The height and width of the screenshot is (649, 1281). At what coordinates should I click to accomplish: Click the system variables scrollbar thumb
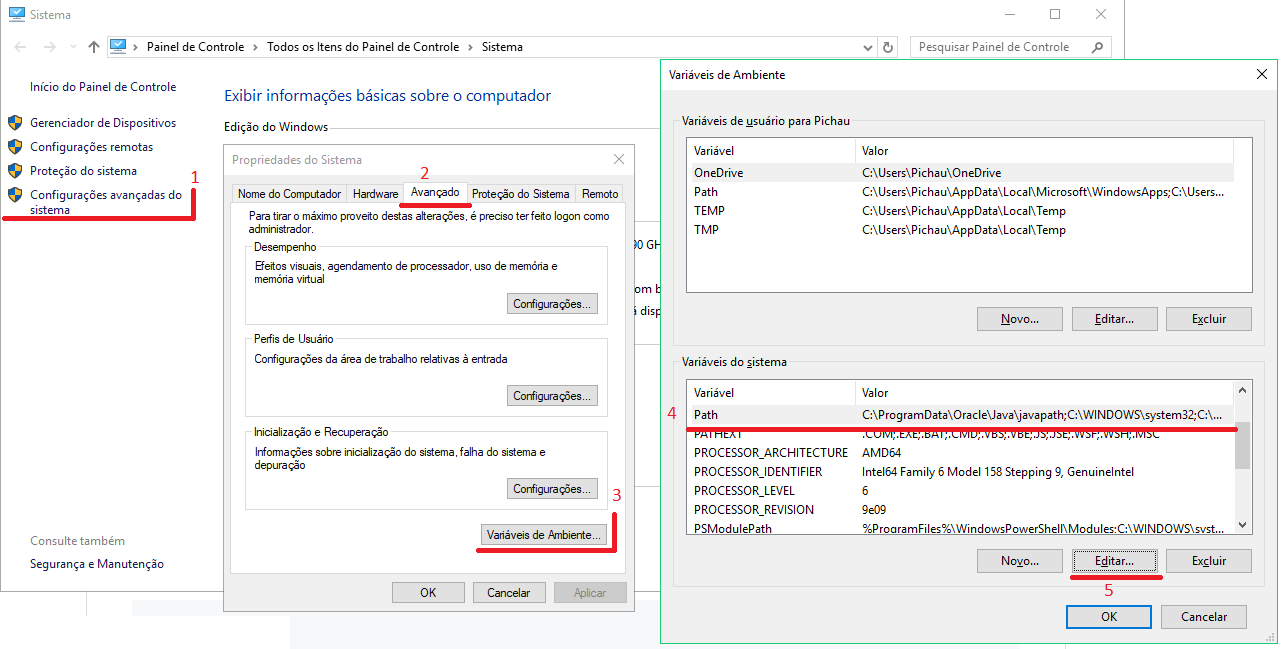click(x=1243, y=445)
